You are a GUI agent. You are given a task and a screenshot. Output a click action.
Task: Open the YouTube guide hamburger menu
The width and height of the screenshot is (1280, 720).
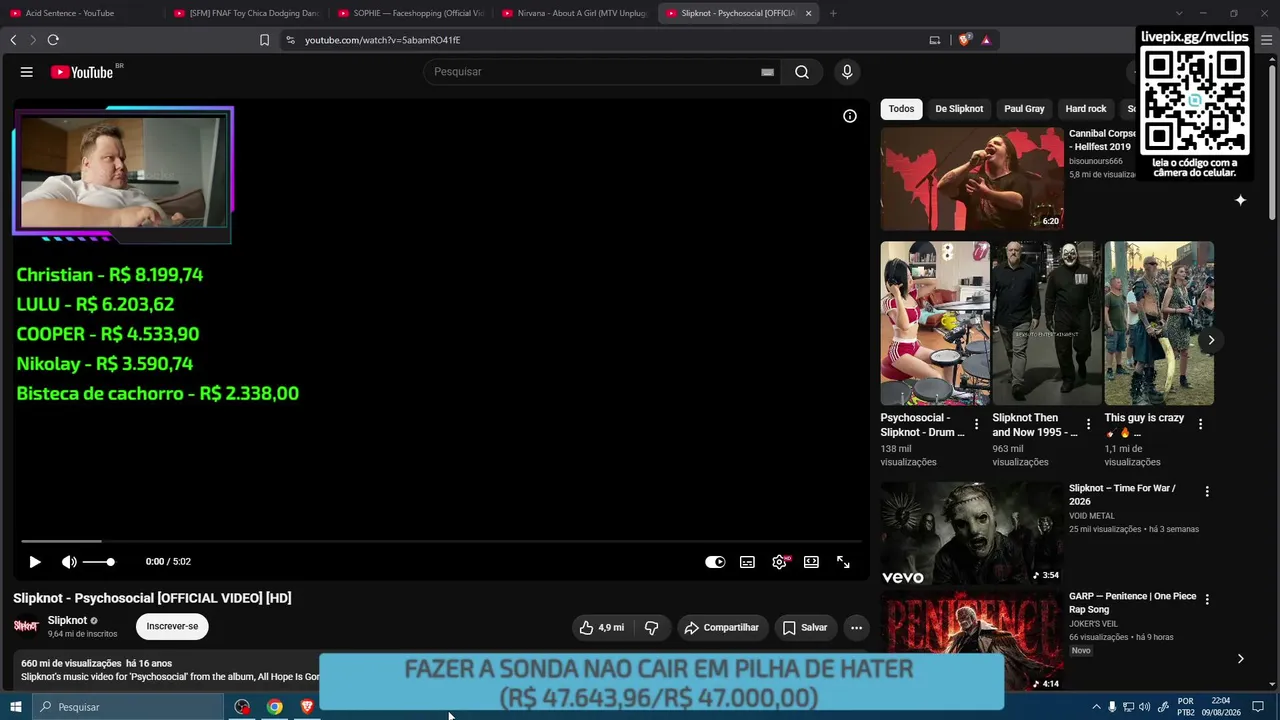click(27, 72)
